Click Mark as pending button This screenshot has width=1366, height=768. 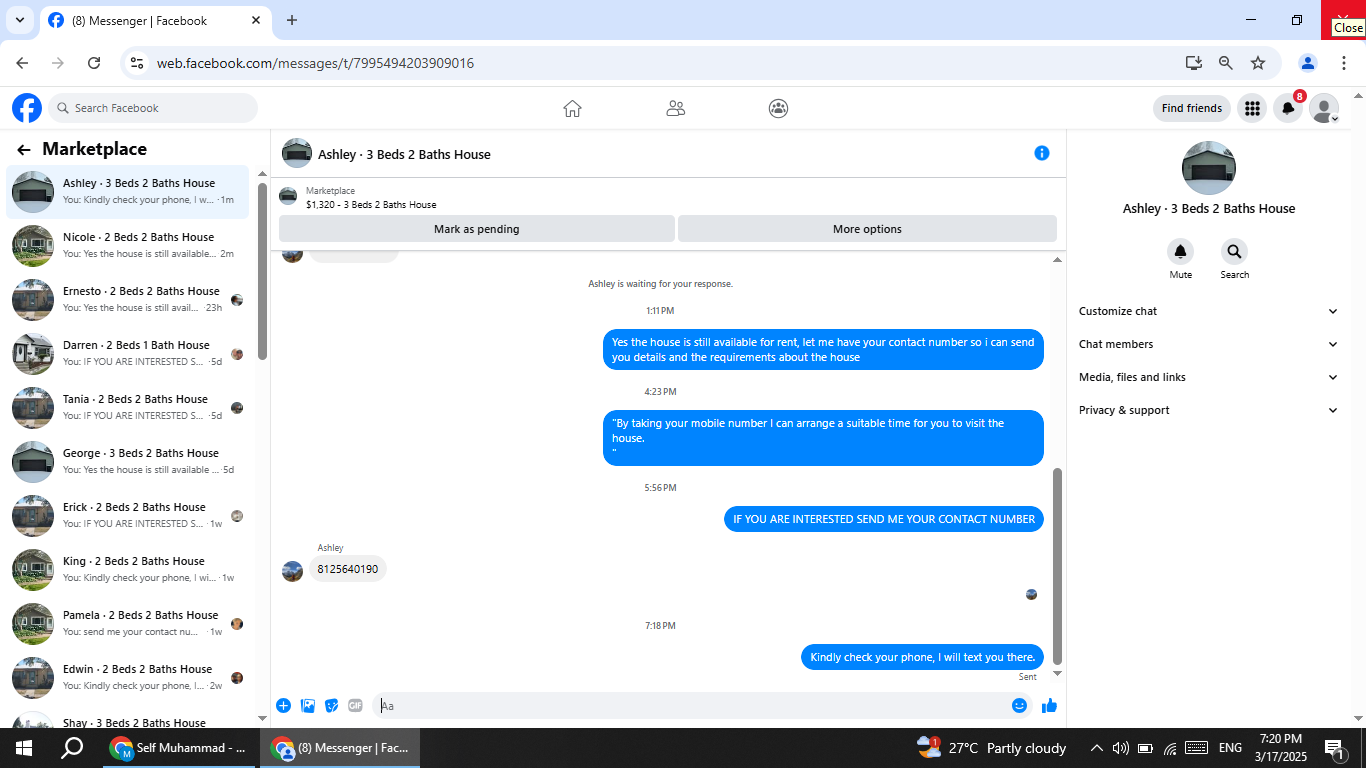(477, 229)
